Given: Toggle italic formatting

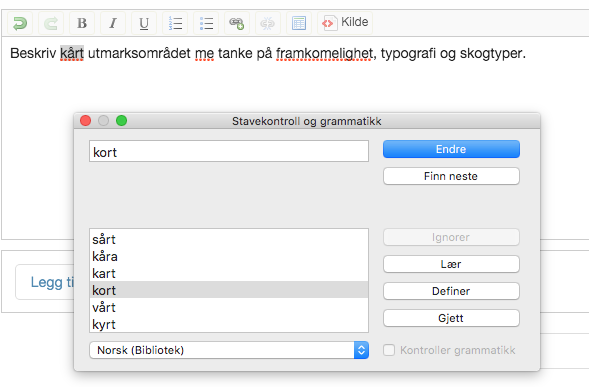Looking at the screenshot, I should pos(113,23).
